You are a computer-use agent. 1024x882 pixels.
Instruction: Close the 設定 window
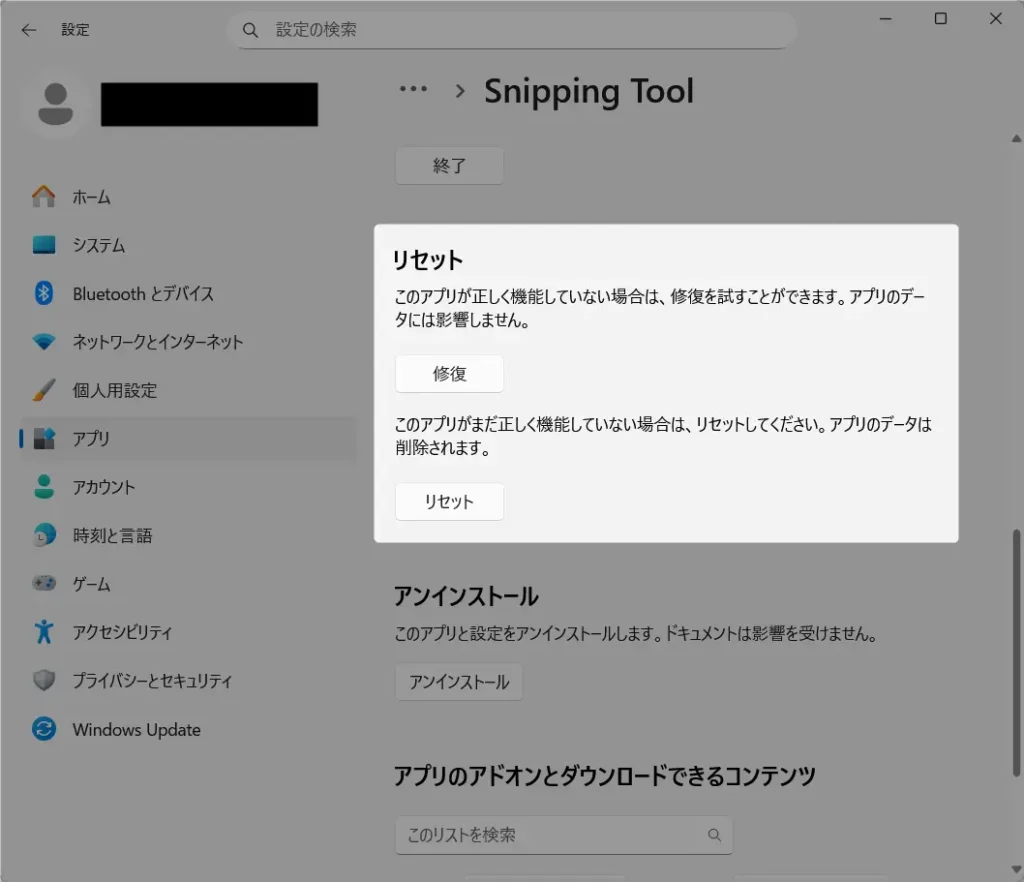point(995,19)
